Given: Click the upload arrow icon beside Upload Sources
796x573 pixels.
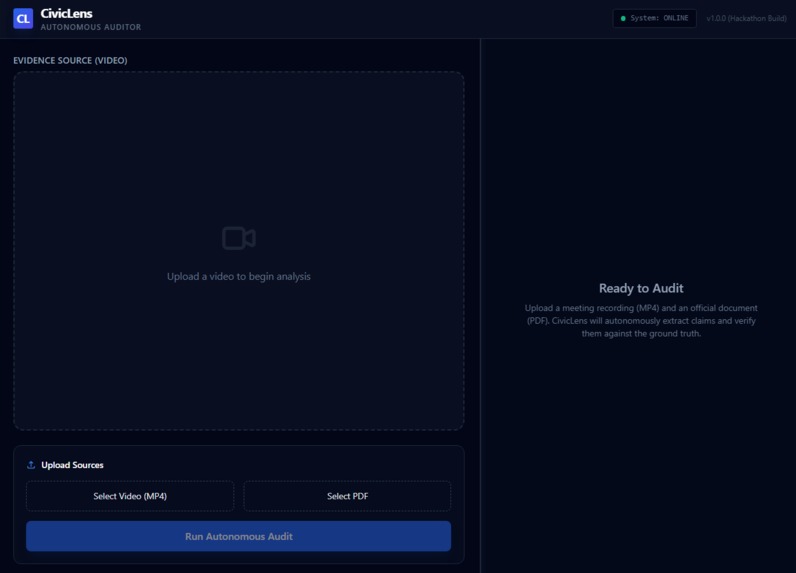Looking at the screenshot, I should click(x=31, y=465).
